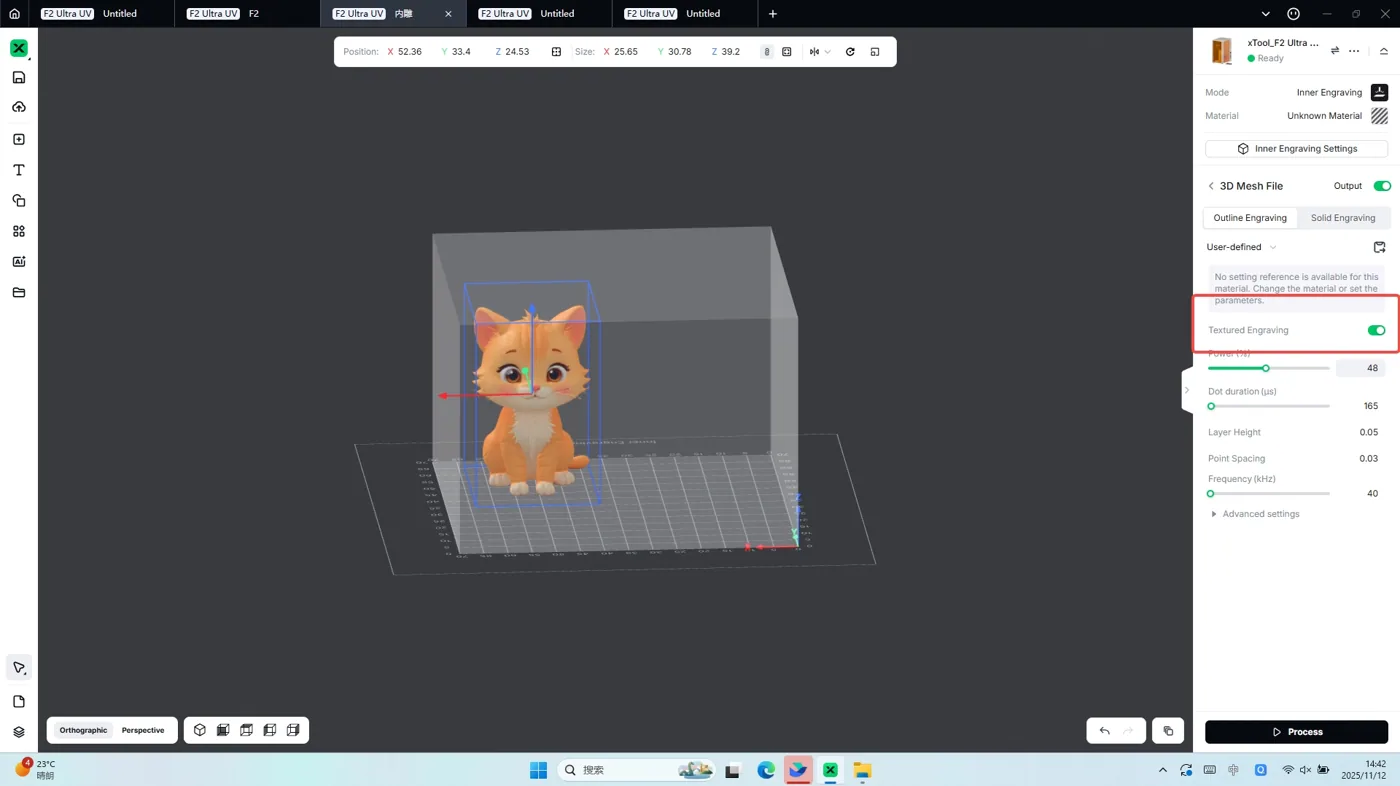Open the Windows Start menu
This screenshot has height=786, width=1400.
[x=538, y=770]
